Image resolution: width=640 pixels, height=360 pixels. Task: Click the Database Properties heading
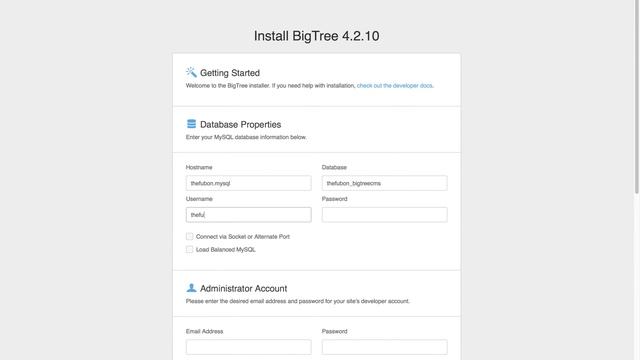pos(240,124)
